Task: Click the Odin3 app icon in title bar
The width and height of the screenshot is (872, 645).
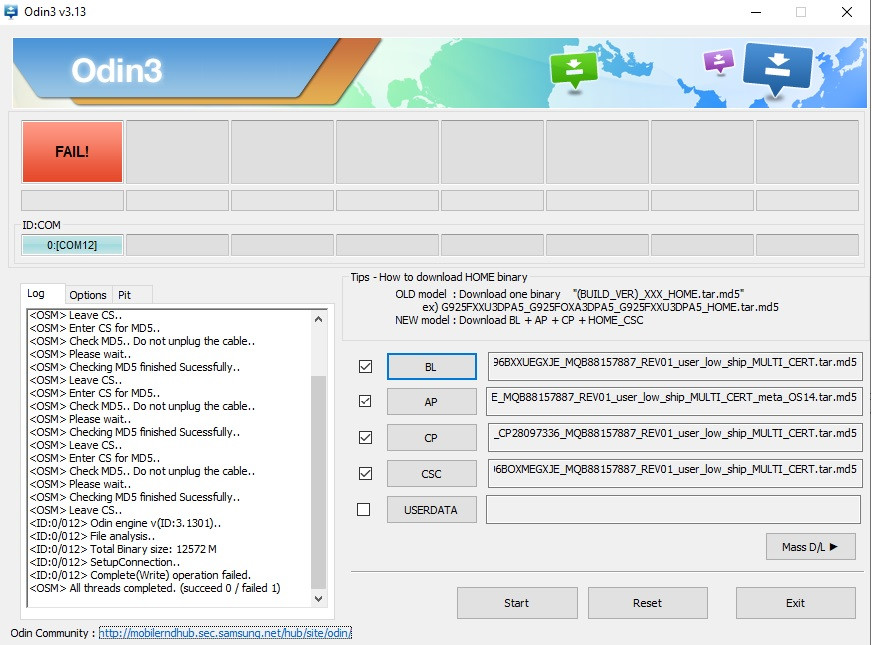Action: pos(11,12)
